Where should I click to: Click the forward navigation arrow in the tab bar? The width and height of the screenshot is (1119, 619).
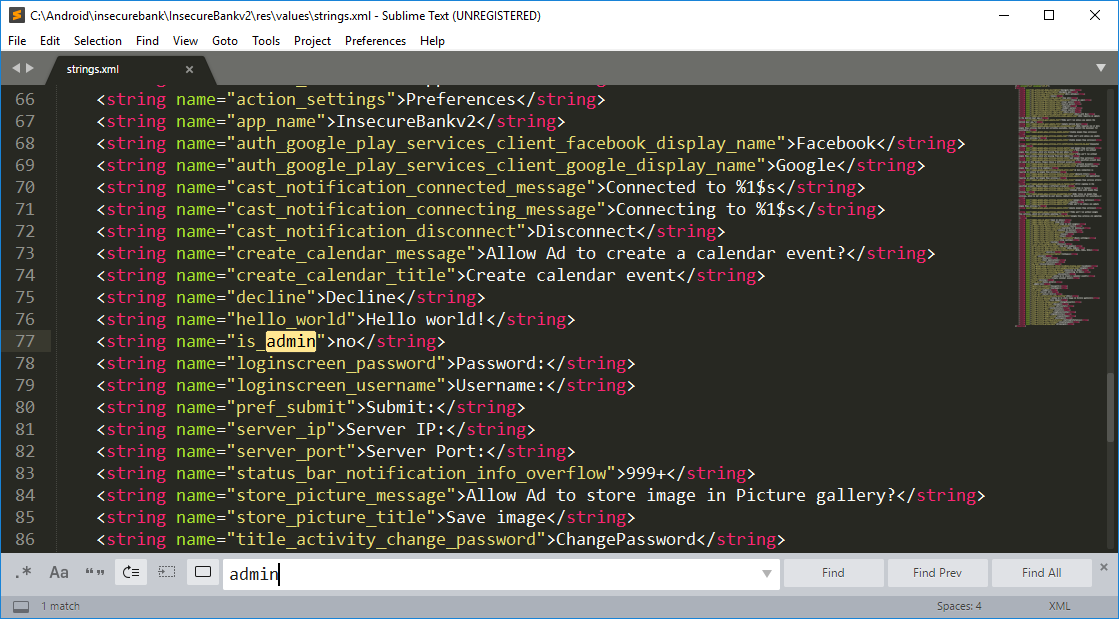[29, 68]
